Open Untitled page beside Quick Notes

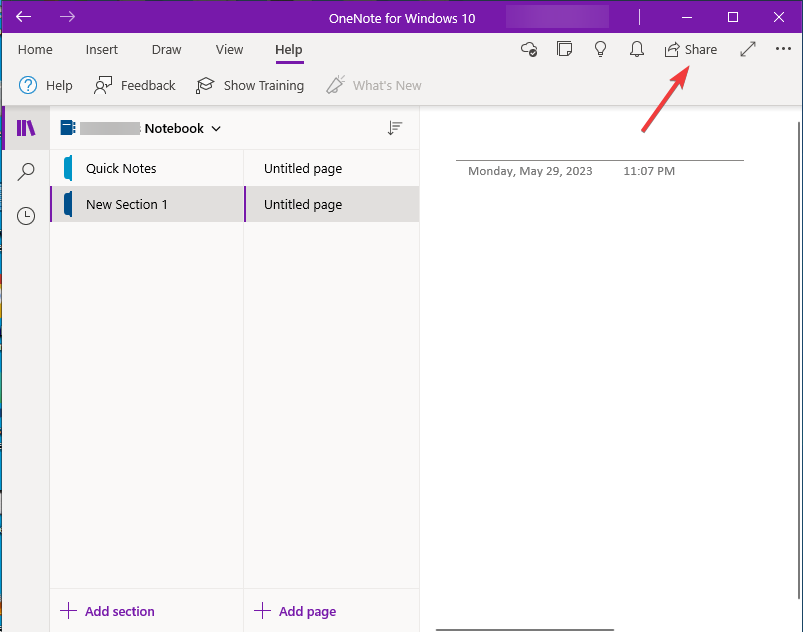coord(332,168)
